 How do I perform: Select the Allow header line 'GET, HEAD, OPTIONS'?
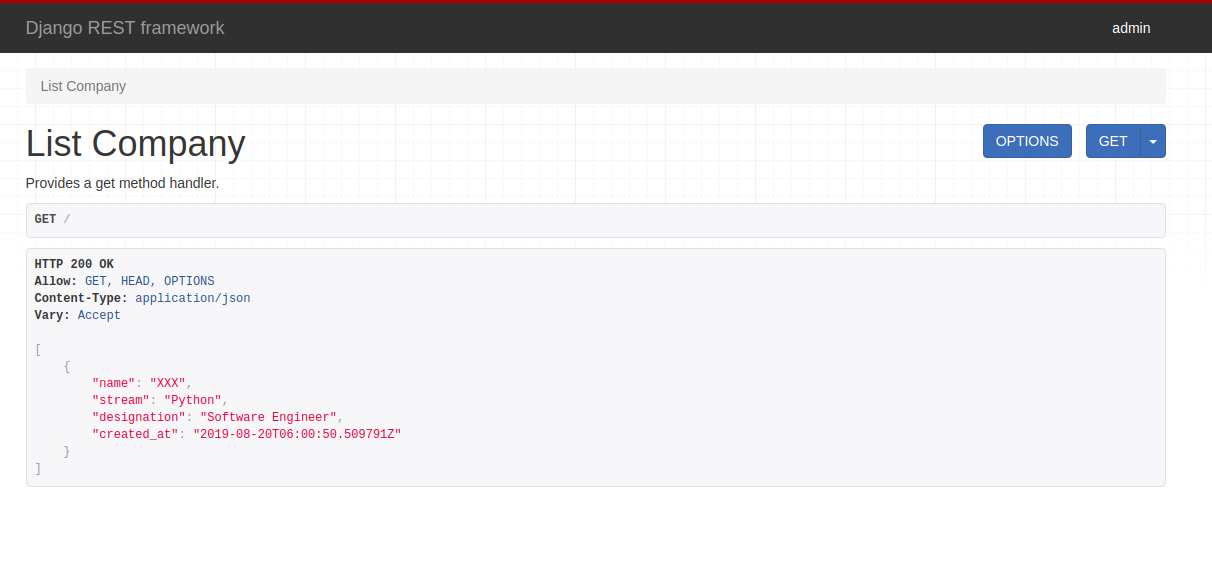point(124,281)
